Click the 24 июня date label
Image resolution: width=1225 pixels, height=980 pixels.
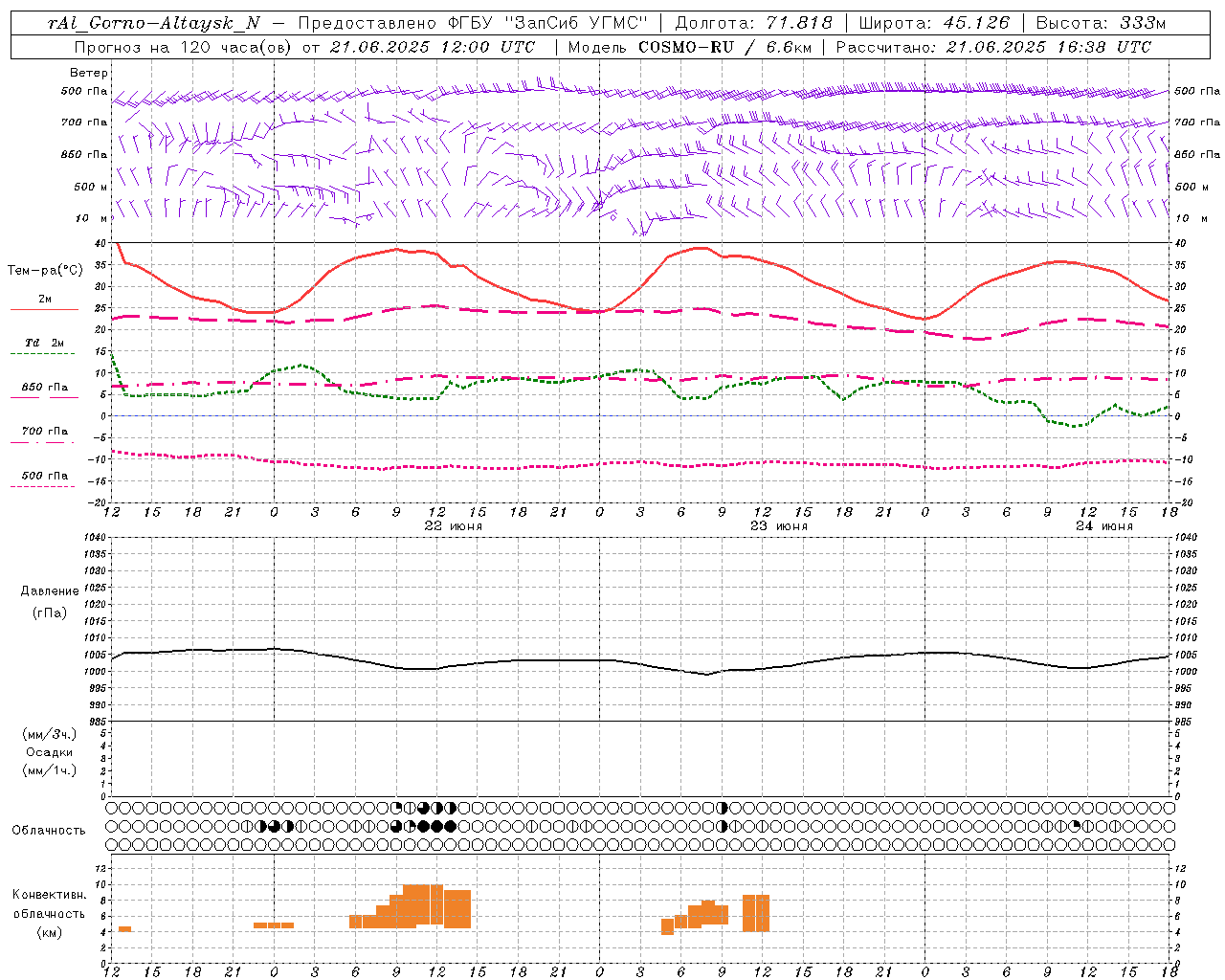click(1104, 526)
